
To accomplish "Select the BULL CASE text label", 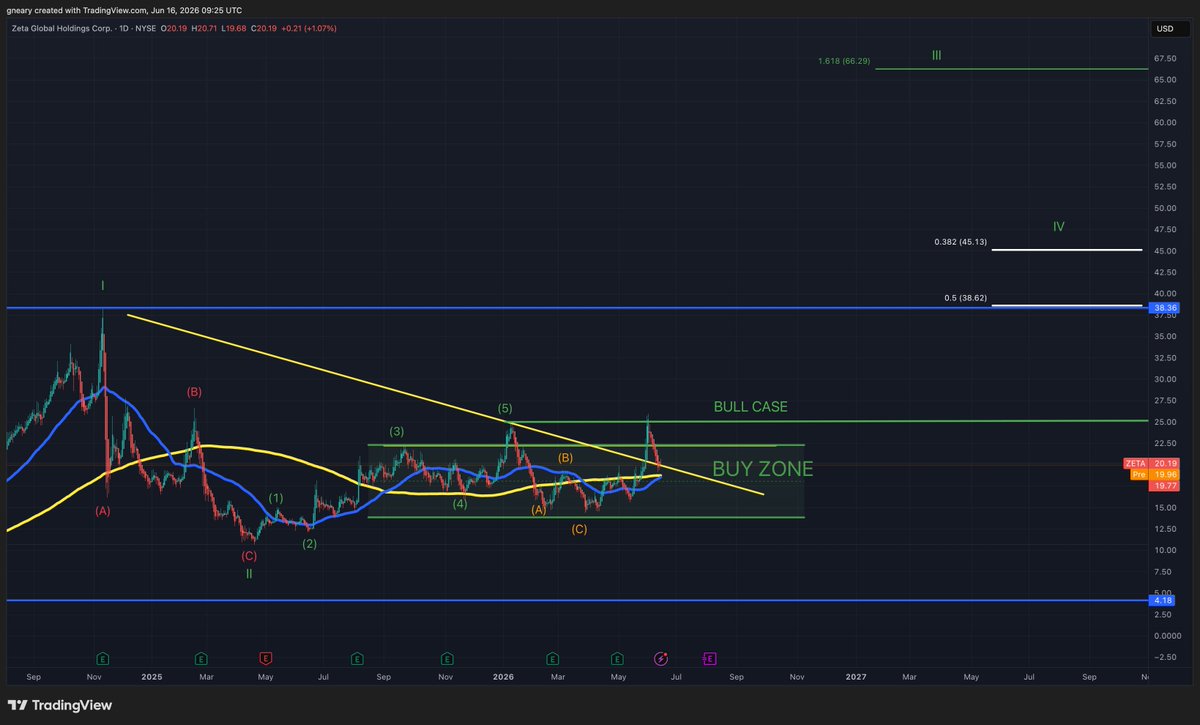I will (x=750, y=407).
